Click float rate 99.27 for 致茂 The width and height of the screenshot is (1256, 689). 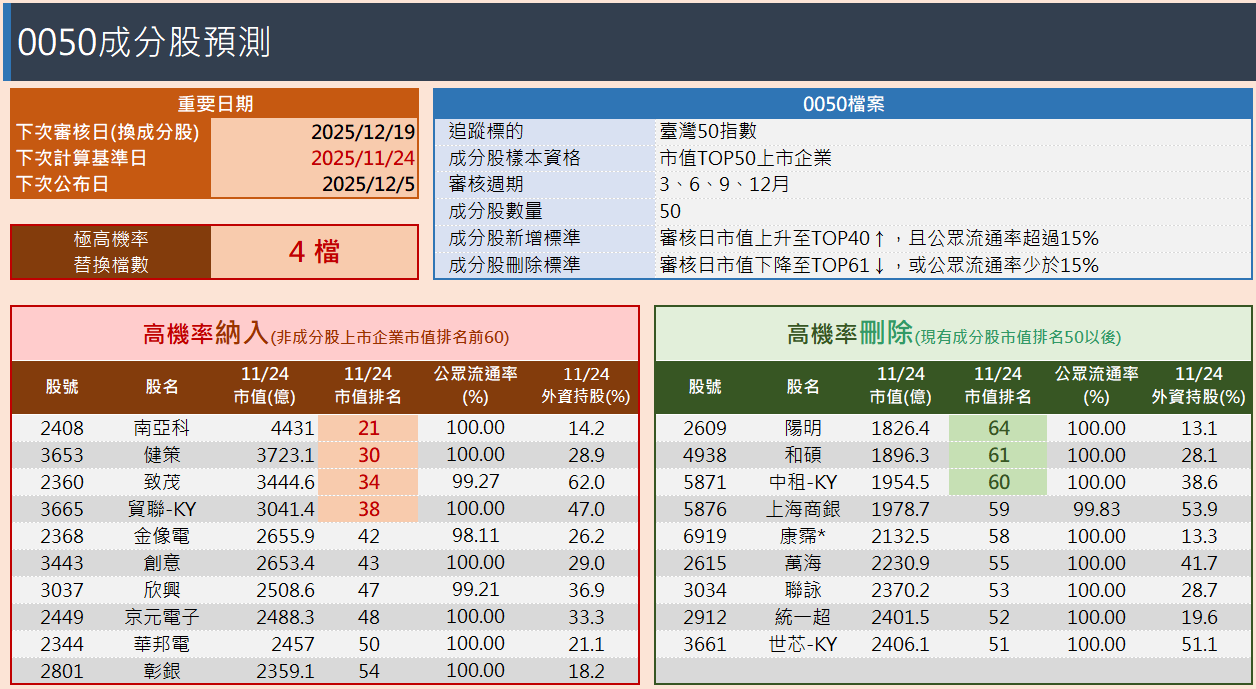click(475, 482)
